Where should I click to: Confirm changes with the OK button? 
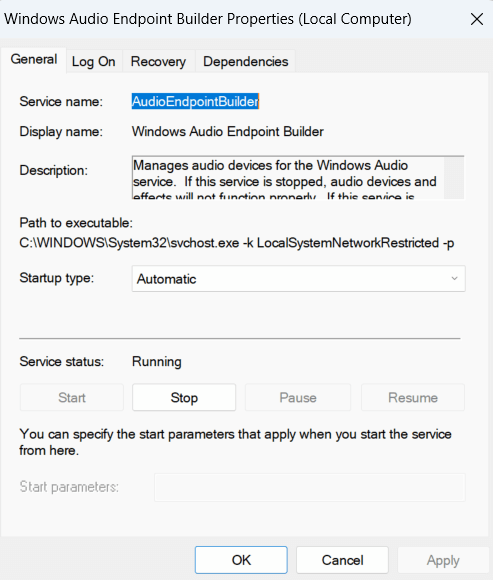(x=241, y=560)
